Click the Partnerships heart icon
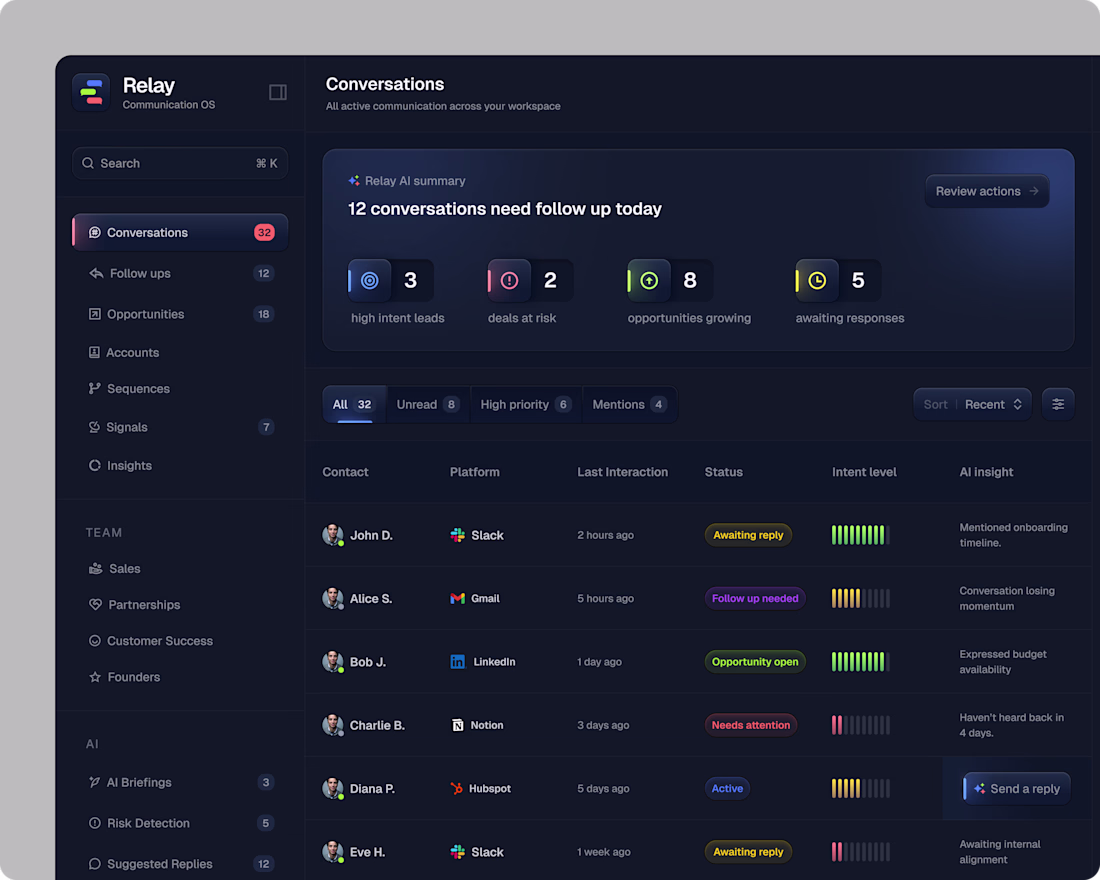Viewport: 1100px width, 880px height. tap(95, 604)
